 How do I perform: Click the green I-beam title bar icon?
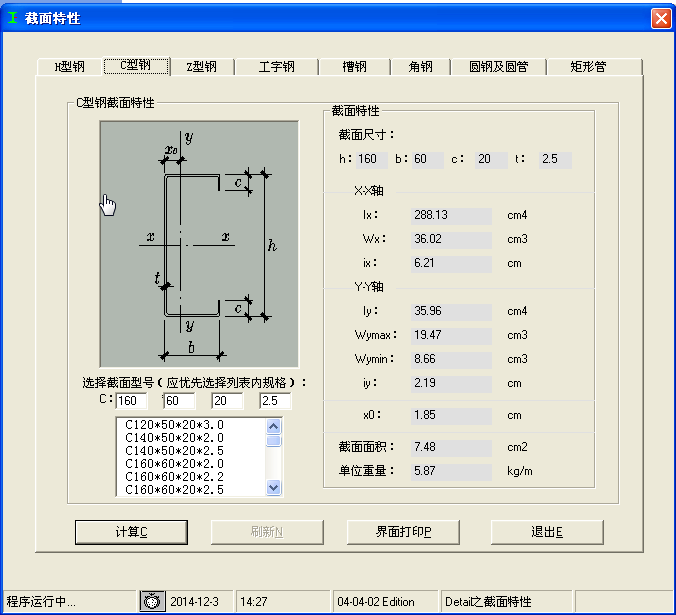click(13, 18)
